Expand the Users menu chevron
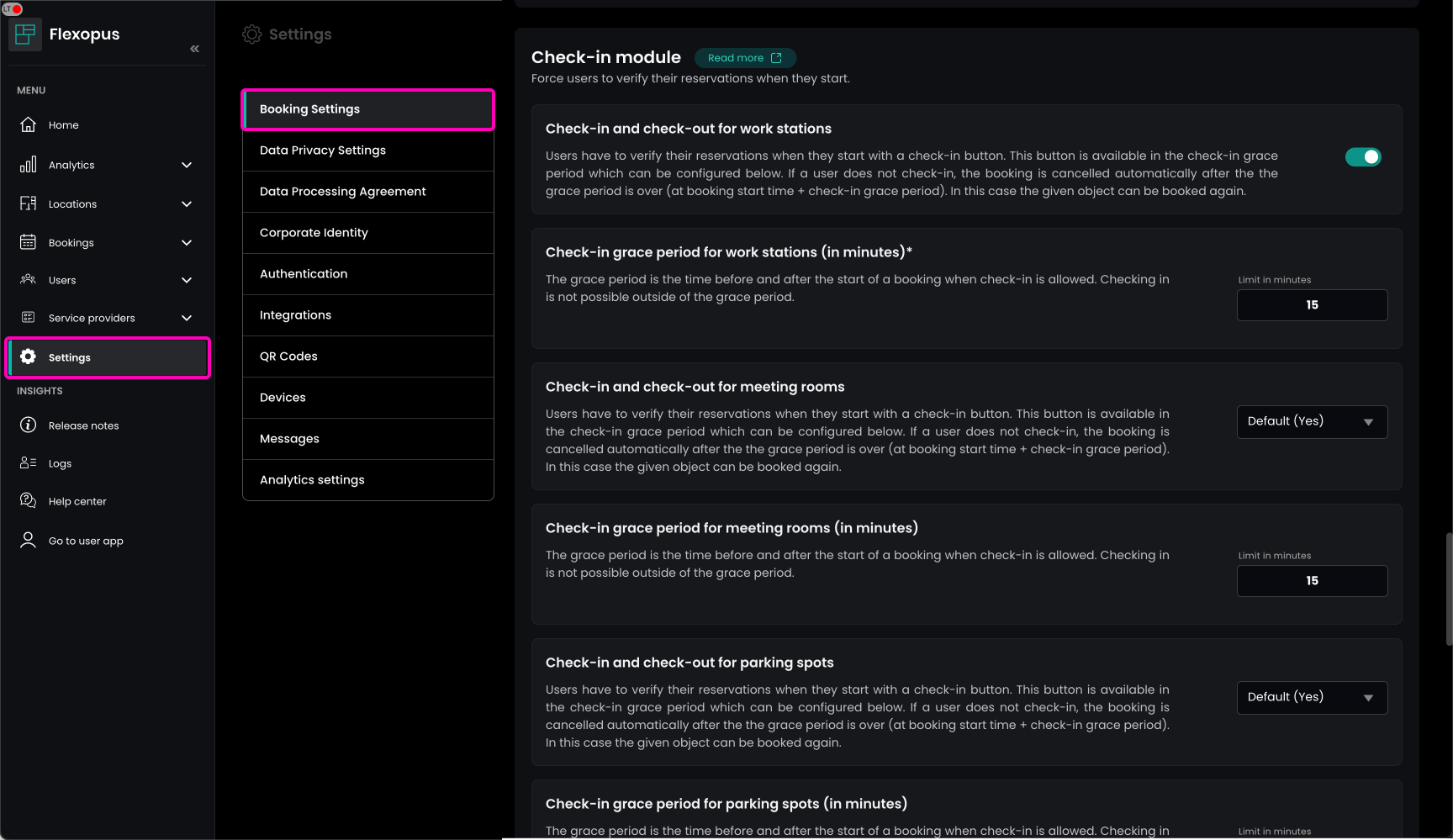 pyautogui.click(x=187, y=280)
